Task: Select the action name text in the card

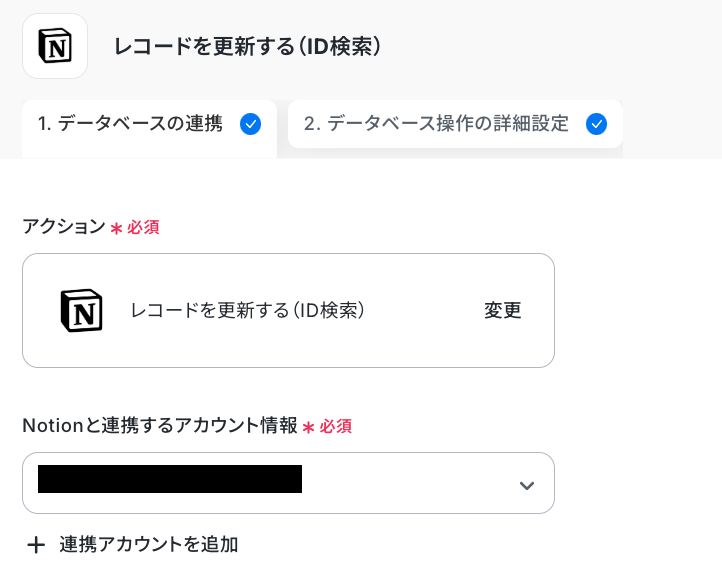Action: pyautogui.click(x=247, y=310)
